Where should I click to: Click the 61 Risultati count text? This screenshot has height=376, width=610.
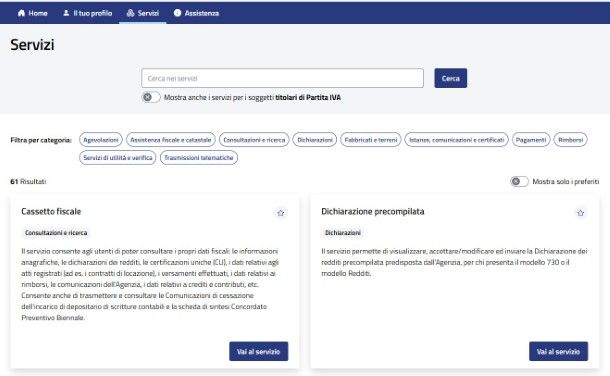[x=28, y=182]
